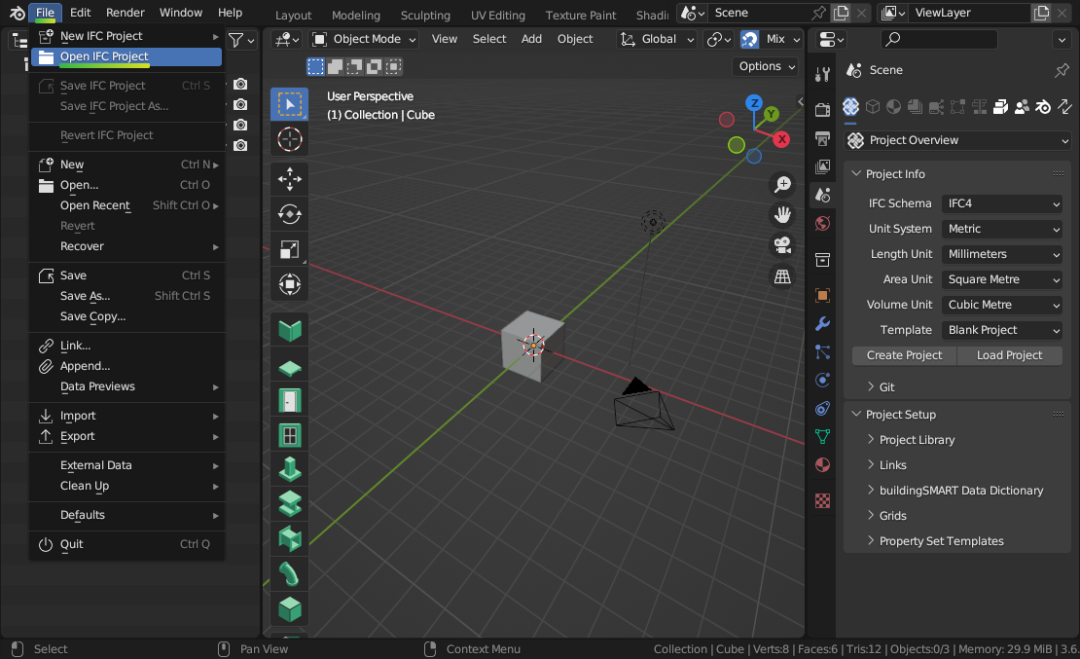Click the Create Project button

(904, 355)
